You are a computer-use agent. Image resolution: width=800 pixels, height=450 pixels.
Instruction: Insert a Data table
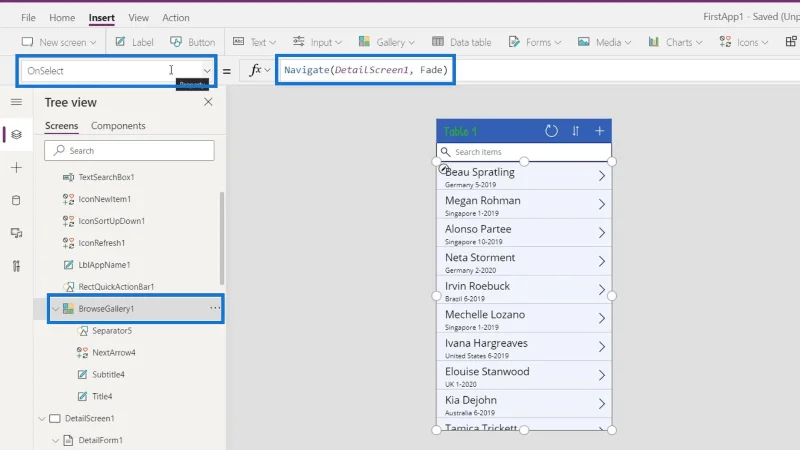461,42
